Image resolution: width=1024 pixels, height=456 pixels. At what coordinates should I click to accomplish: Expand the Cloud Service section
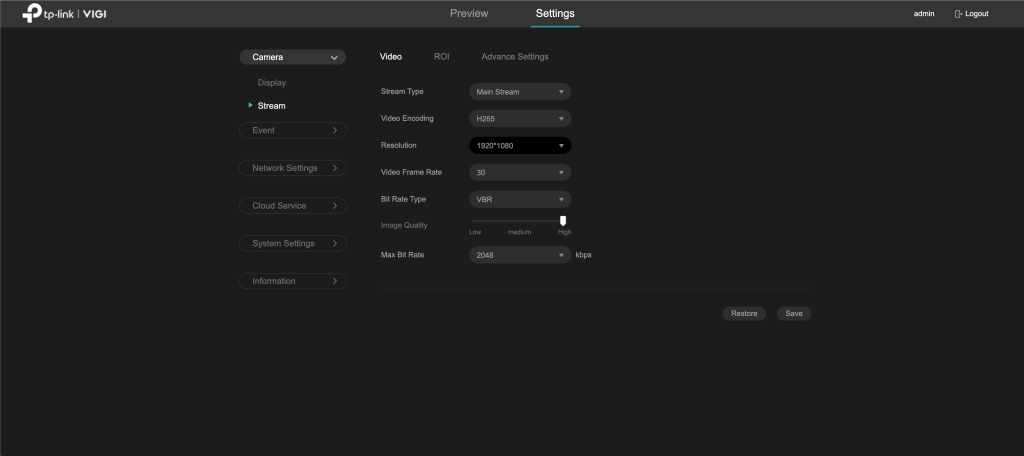[293, 206]
